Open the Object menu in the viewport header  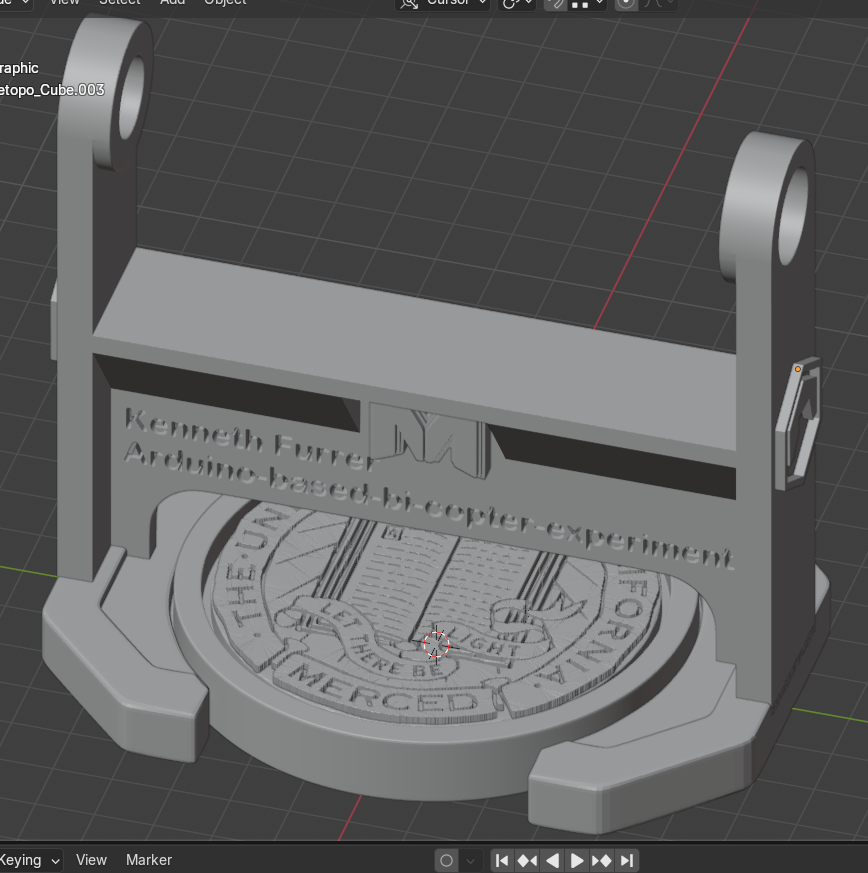[225, 2]
